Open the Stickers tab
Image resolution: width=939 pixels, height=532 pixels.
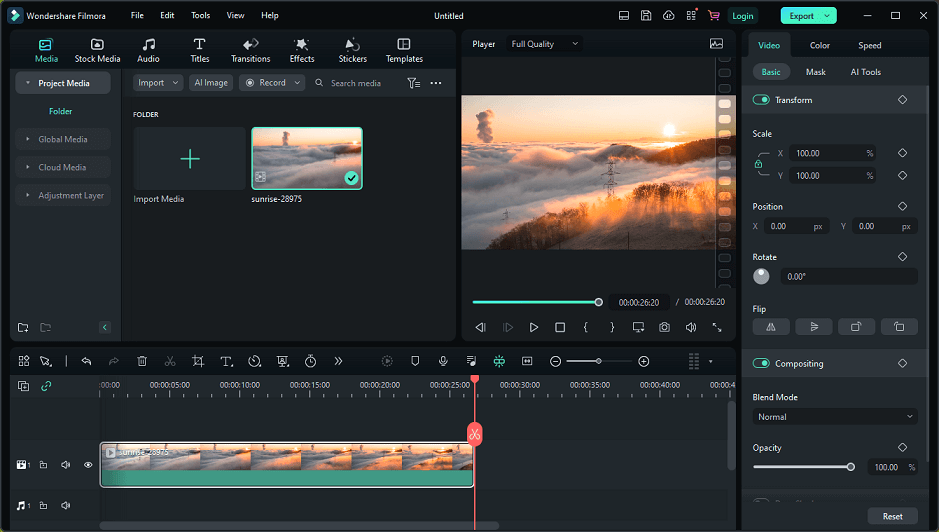[x=353, y=50]
